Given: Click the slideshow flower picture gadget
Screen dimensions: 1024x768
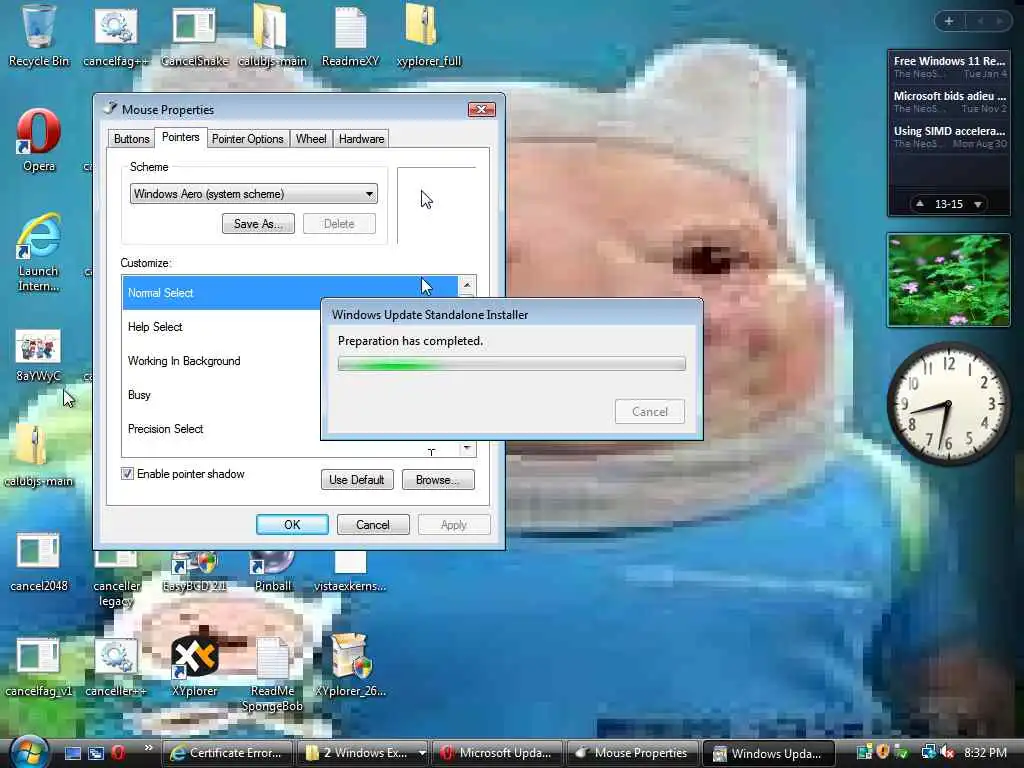Looking at the screenshot, I should [948, 280].
